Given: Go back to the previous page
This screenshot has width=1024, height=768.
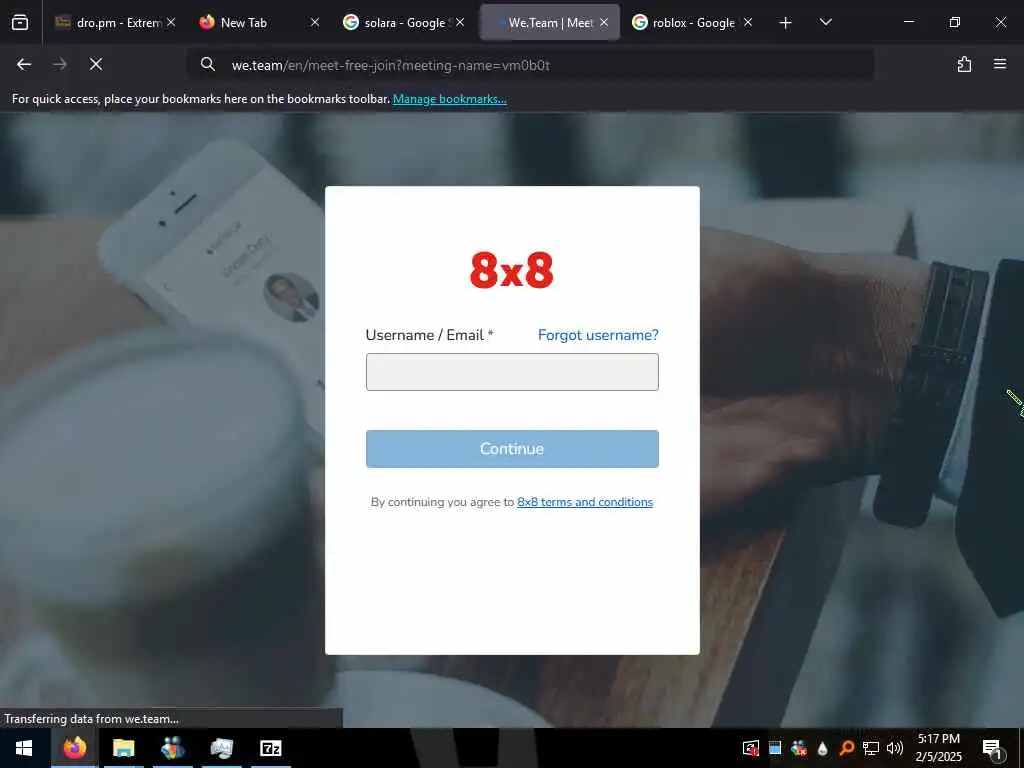Looking at the screenshot, I should pos(24,64).
